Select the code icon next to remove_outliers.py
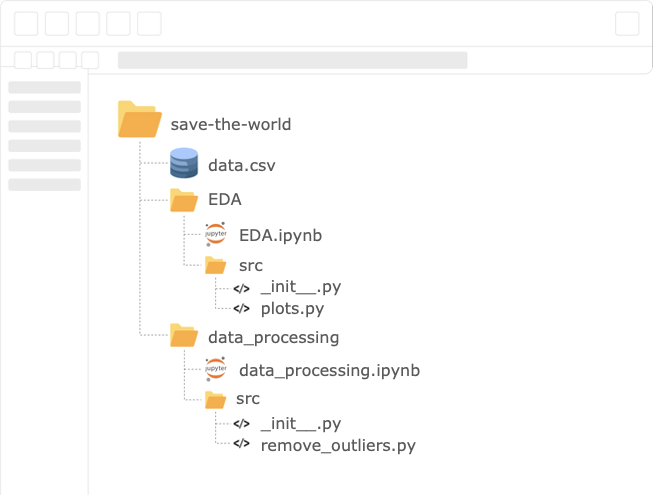This screenshot has height=495, width=653. [x=242, y=443]
